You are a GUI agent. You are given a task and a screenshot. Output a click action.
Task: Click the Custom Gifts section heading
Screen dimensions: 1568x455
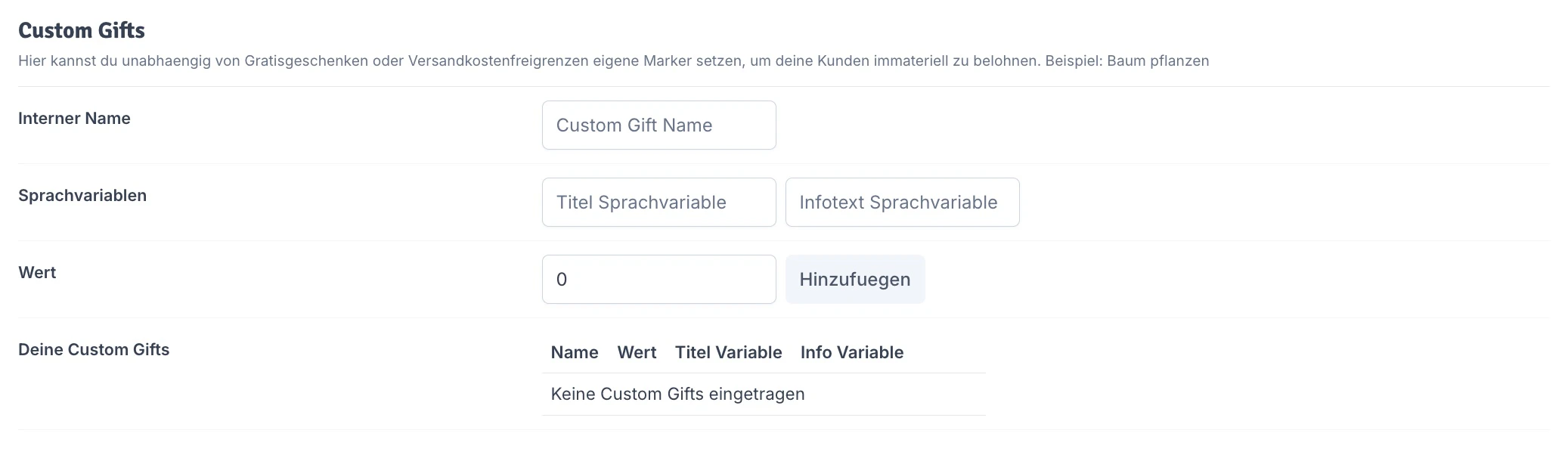[80, 30]
